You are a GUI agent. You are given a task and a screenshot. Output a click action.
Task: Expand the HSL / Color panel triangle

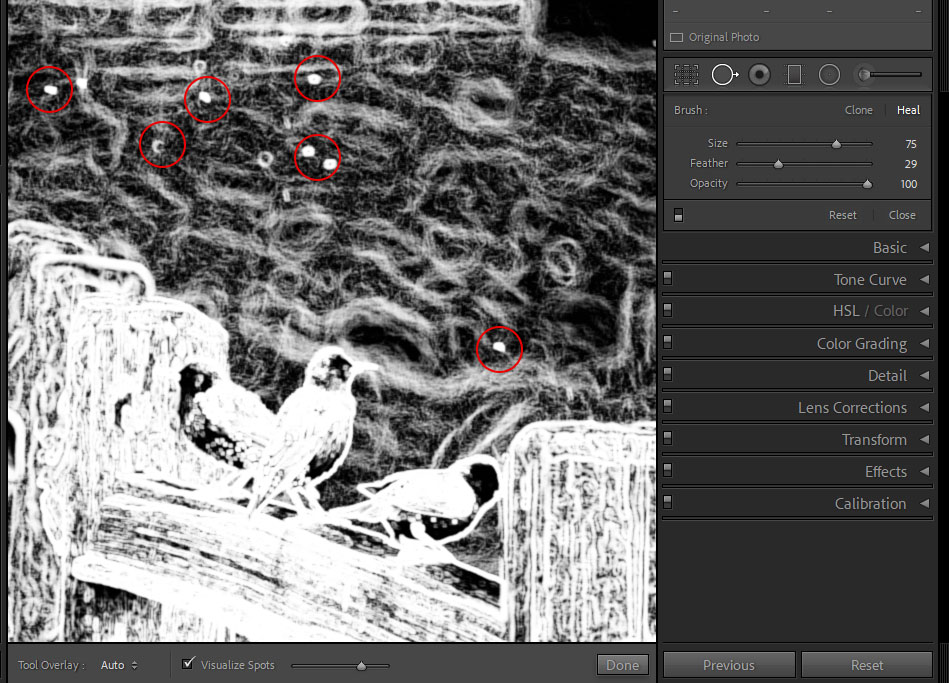924,311
